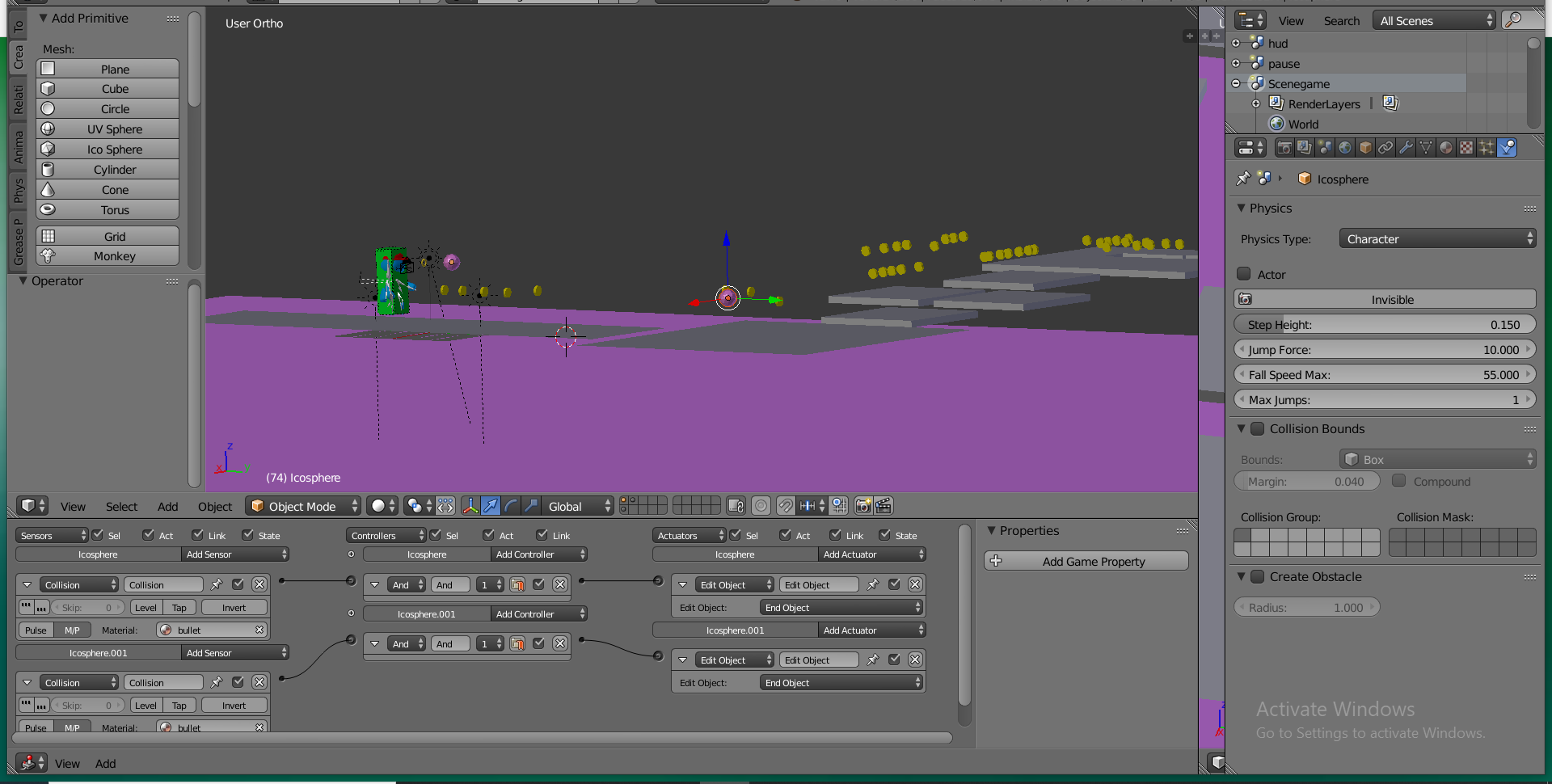The height and width of the screenshot is (784, 1552).
Task: Pin the first Edit Object actuator
Action: pyautogui.click(x=872, y=584)
